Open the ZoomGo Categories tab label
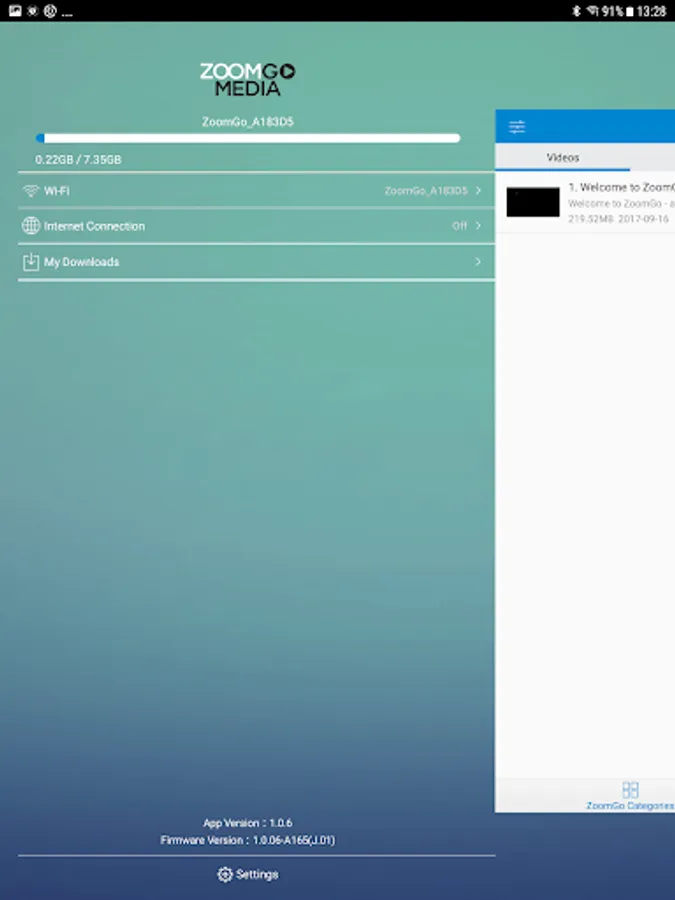 pyautogui.click(x=630, y=806)
